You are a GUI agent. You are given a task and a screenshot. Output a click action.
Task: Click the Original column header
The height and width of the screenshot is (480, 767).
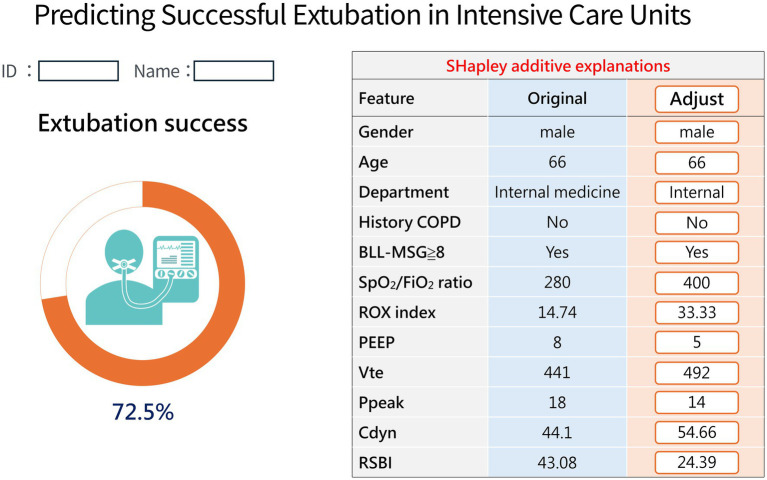pos(557,99)
